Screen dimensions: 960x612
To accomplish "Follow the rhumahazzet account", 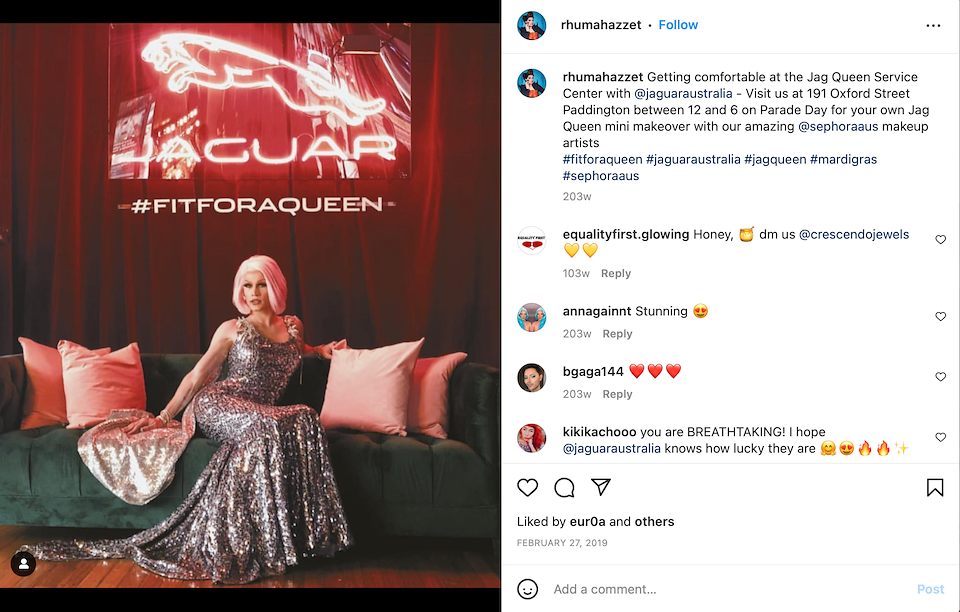I will pyautogui.click(x=678, y=25).
